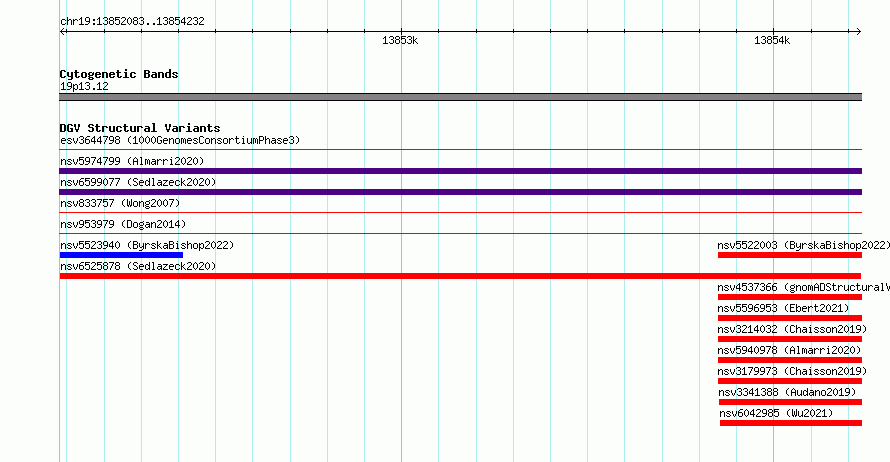Open the nsv5940978 Almarri2020 label

pyautogui.click(x=790, y=350)
